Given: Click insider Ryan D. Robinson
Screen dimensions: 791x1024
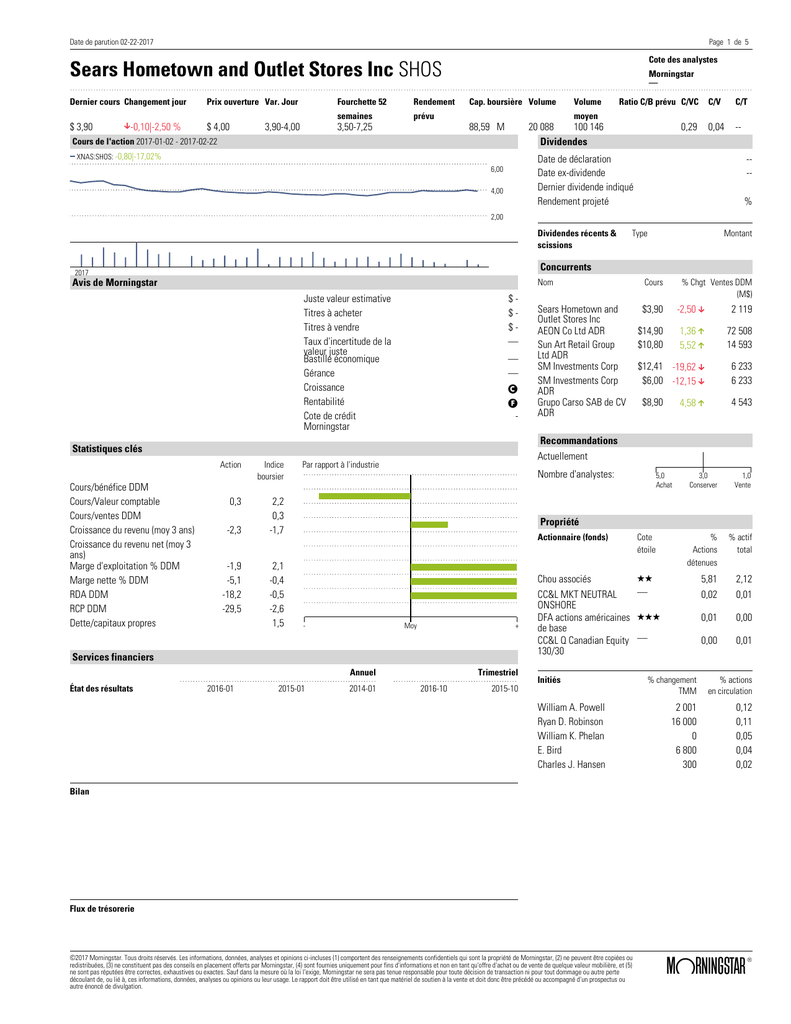Looking at the screenshot, I should coord(570,722).
